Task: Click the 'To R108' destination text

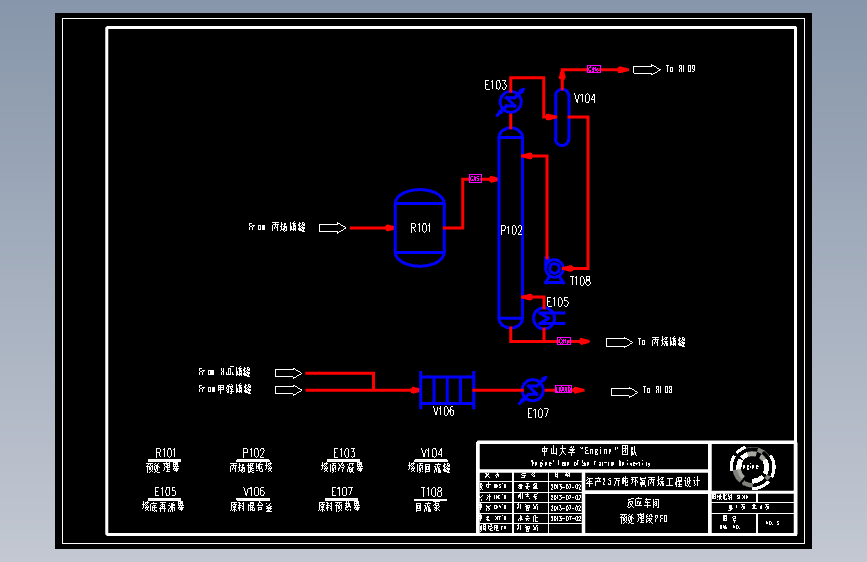Action: [x=657, y=390]
